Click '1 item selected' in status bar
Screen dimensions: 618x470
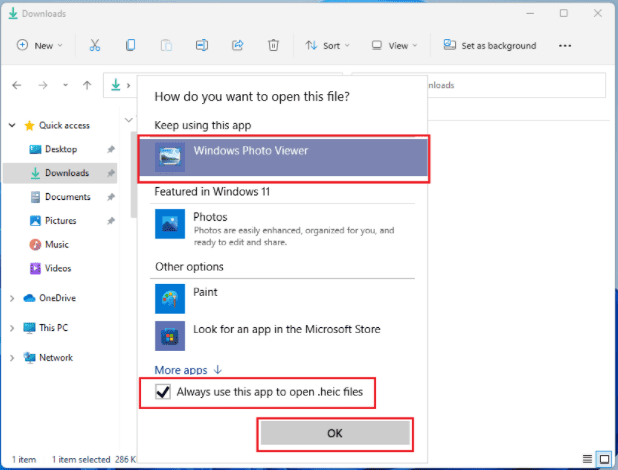[81, 459]
